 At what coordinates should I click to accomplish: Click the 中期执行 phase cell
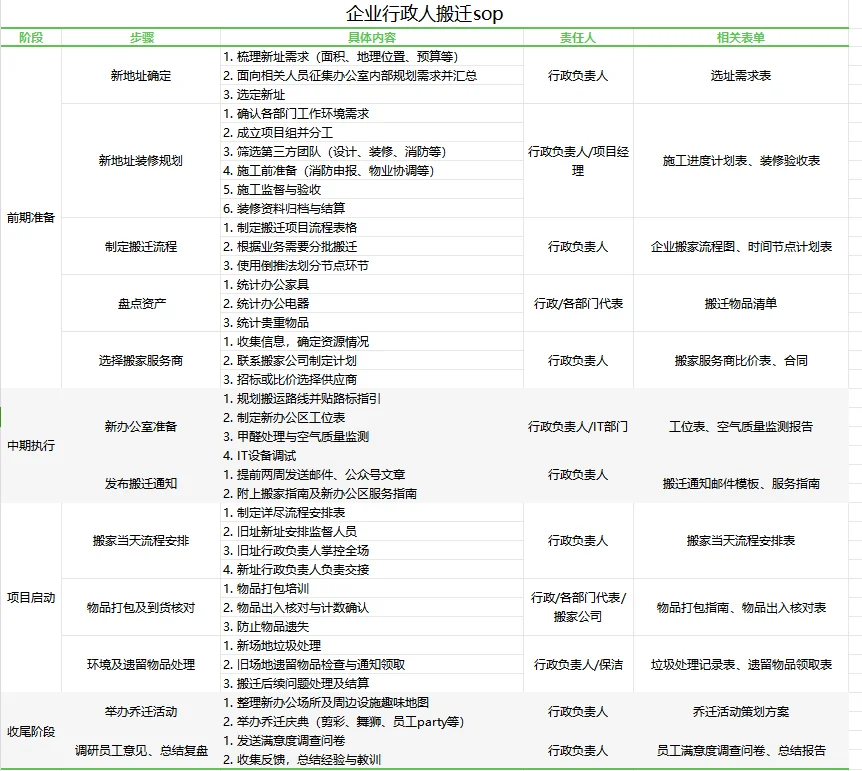(x=31, y=447)
